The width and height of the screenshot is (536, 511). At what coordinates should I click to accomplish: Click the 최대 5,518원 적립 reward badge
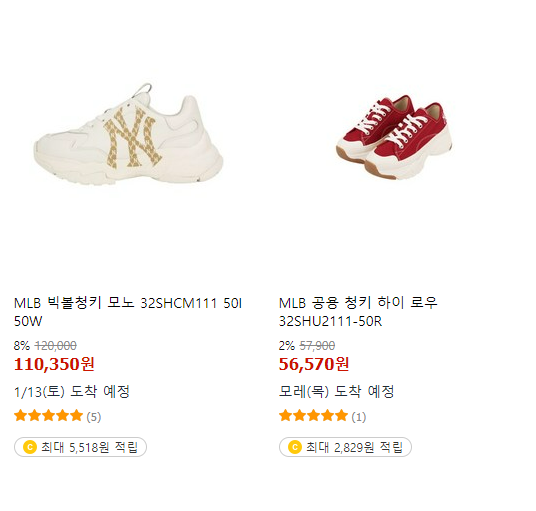point(80,447)
